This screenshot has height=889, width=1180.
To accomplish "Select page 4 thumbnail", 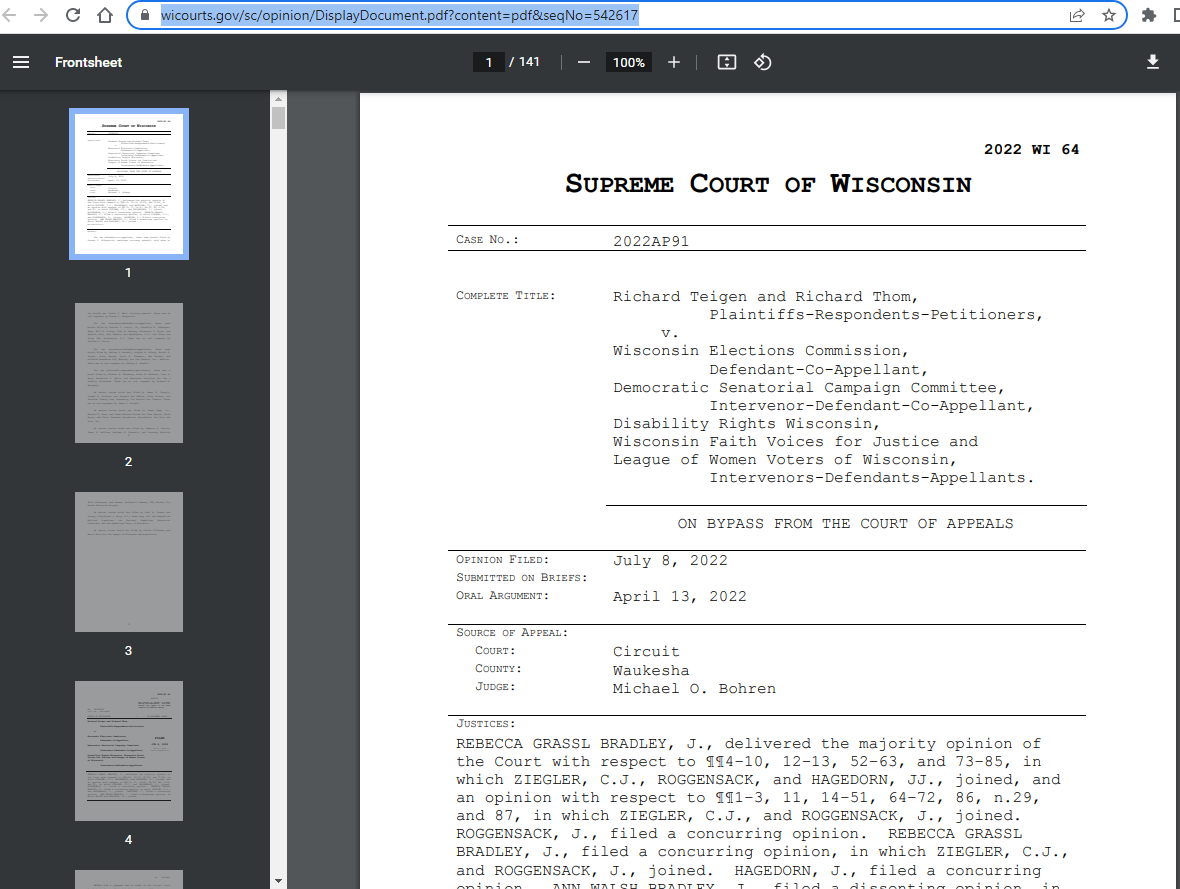I will (x=128, y=751).
